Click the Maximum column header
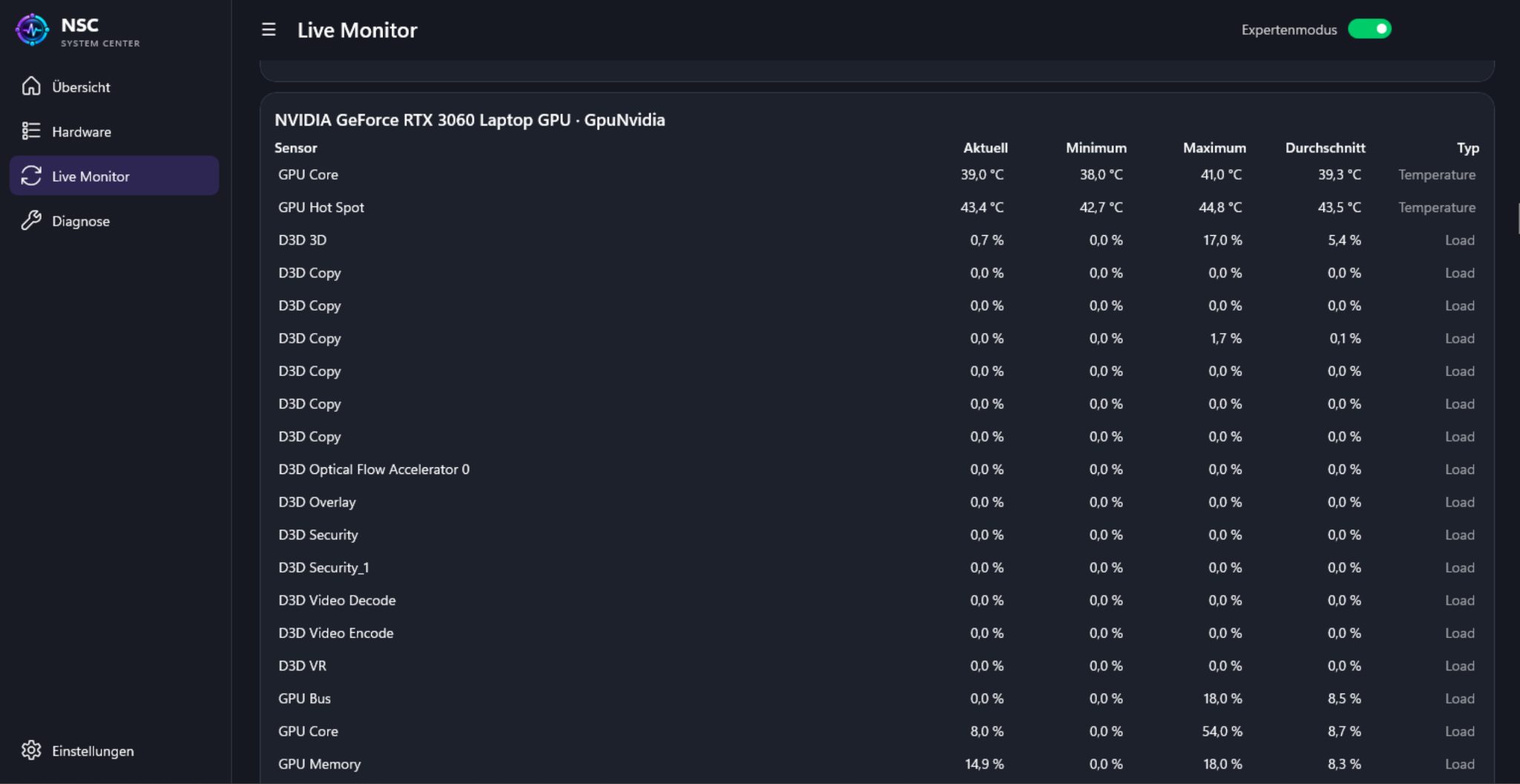 [1214, 148]
